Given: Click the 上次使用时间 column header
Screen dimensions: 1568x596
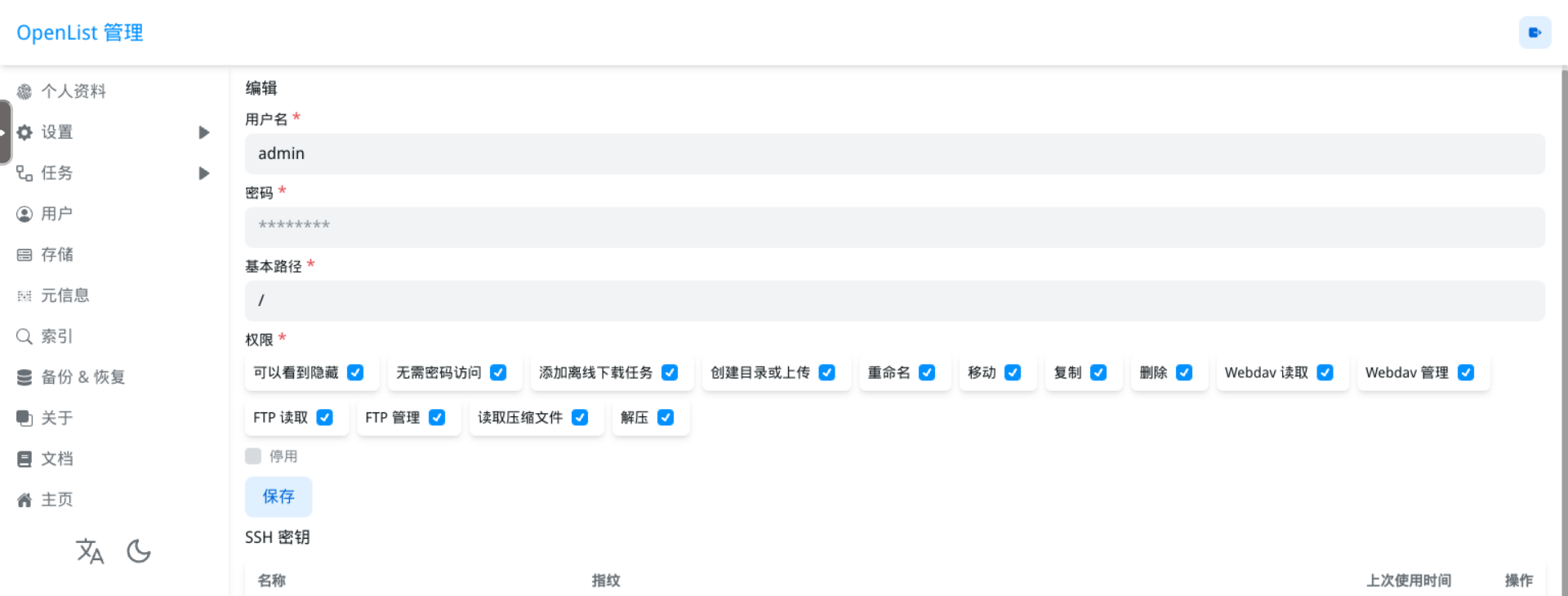Looking at the screenshot, I should 1409,580.
